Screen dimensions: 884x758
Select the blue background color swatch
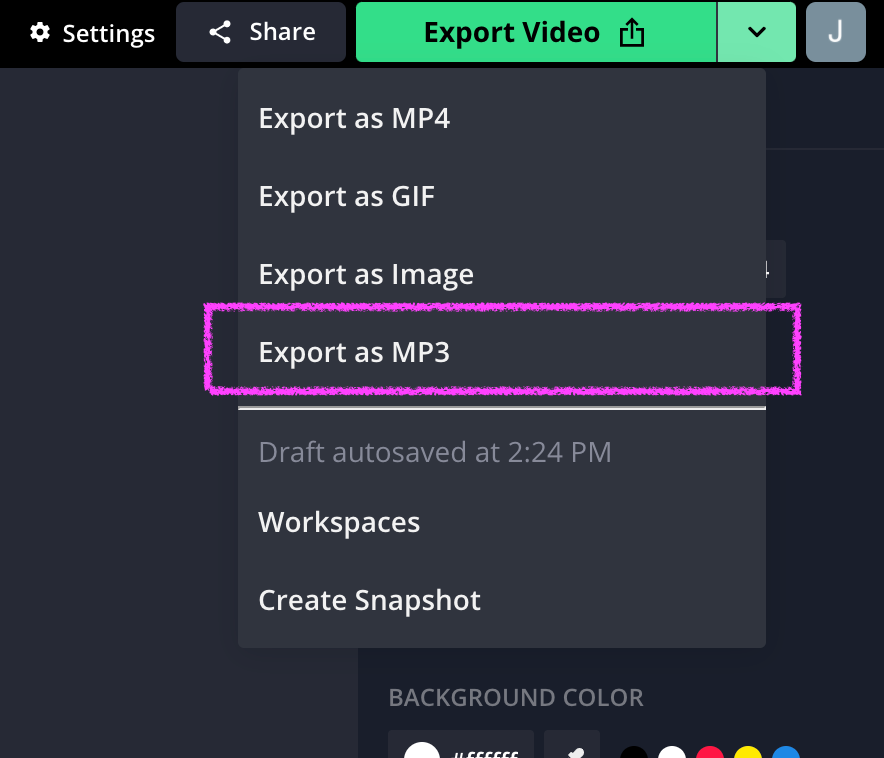(786, 752)
